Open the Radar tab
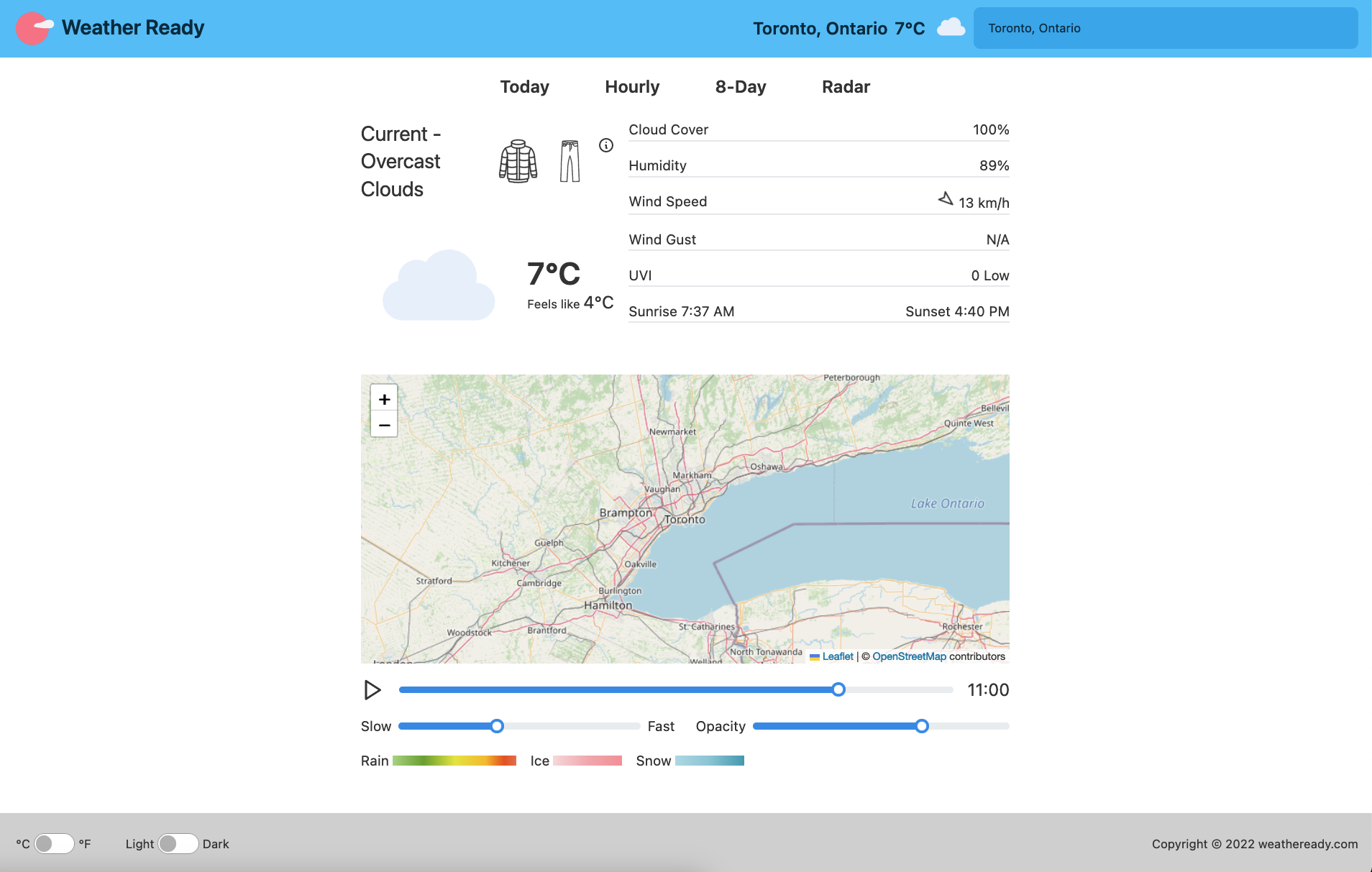Image resolution: width=1372 pixels, height=872 pixels. 846,87
